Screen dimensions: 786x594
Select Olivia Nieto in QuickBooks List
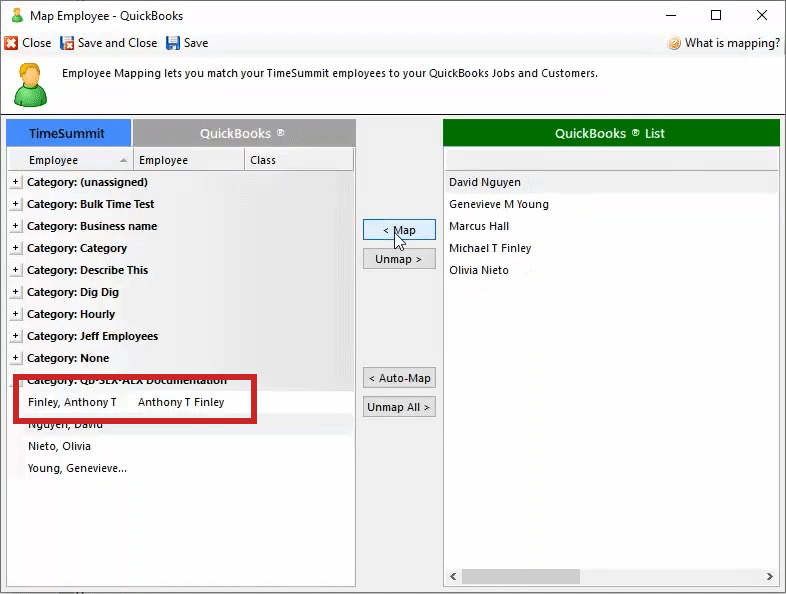point(611,270)
